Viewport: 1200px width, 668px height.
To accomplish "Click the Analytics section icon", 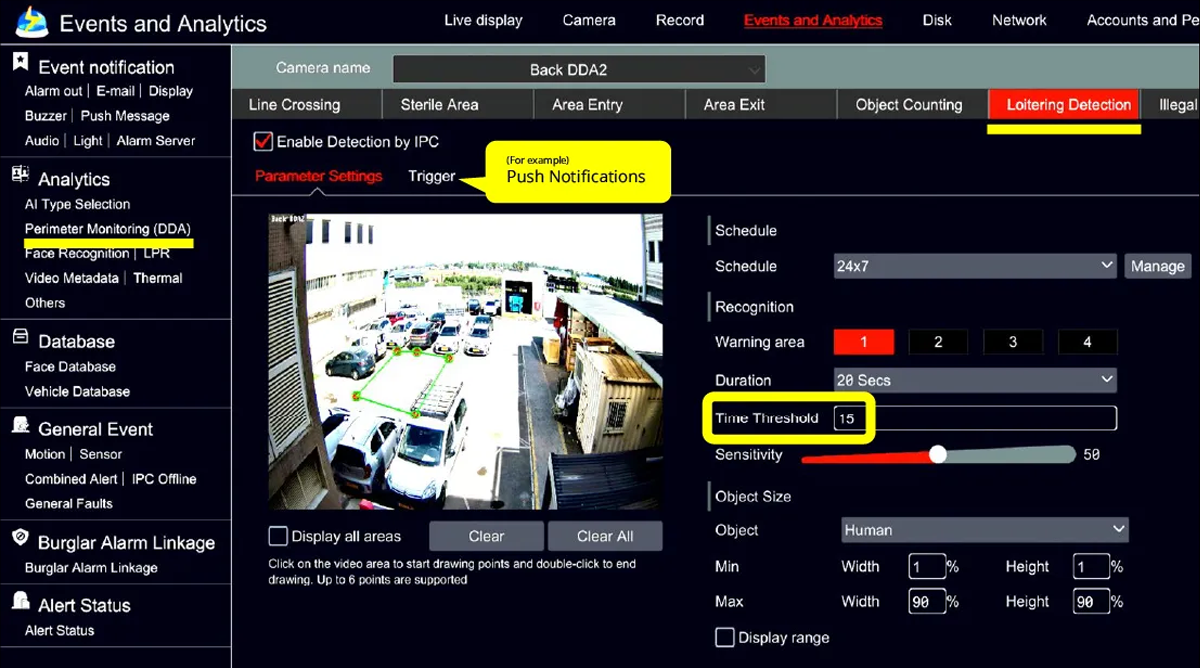I will (20, 175).
